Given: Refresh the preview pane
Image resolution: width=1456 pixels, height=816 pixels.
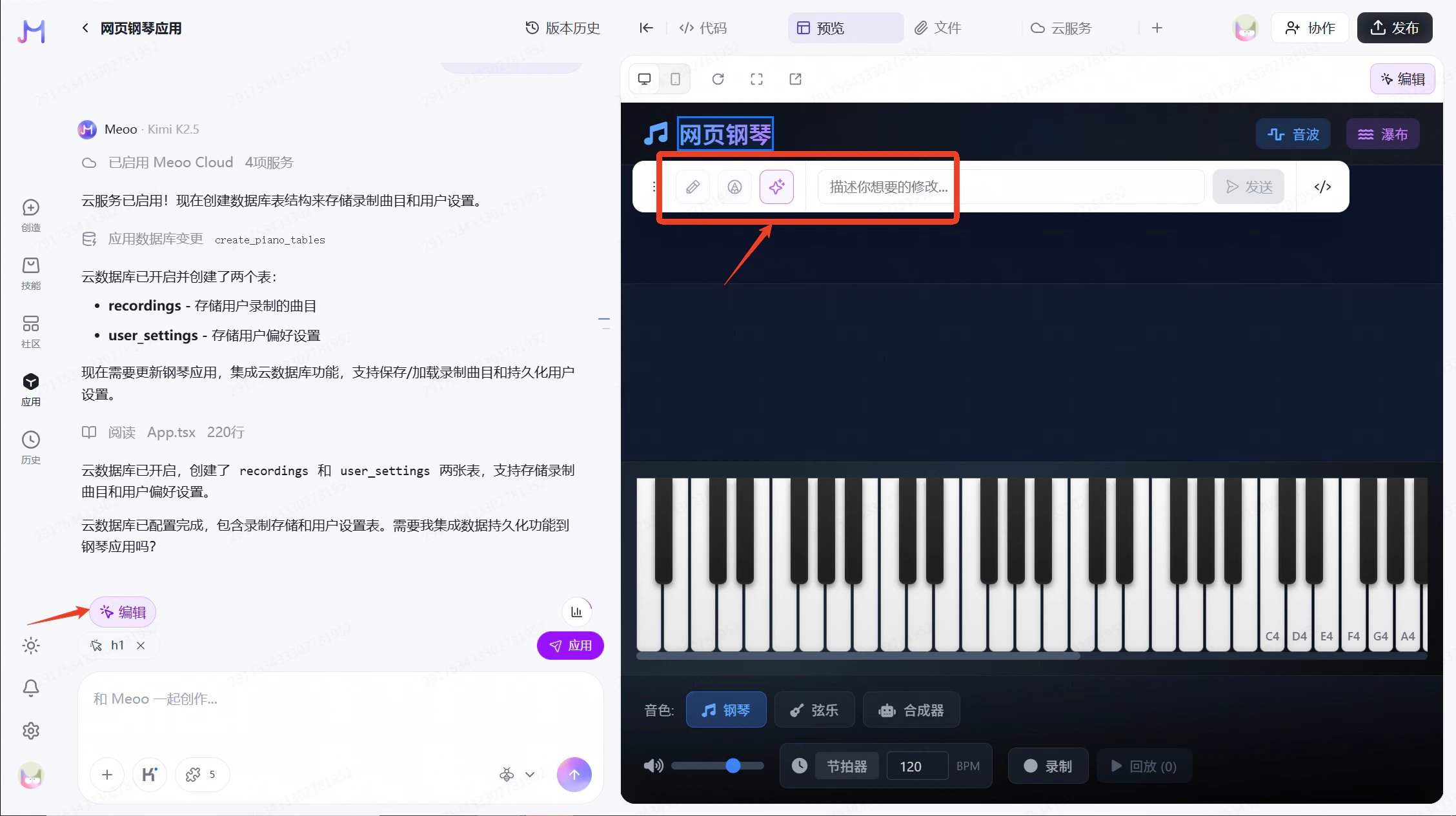Looking at the screenshot, I should pyautogui.click(x=718, y=79).
